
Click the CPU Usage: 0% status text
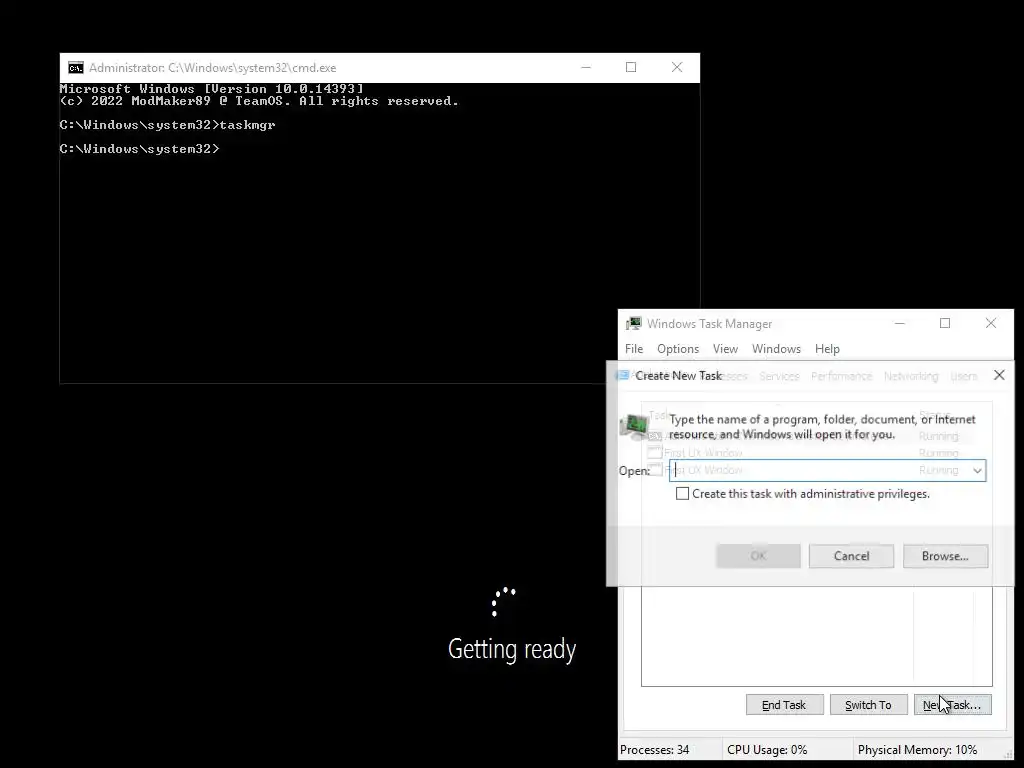(767, 750)
